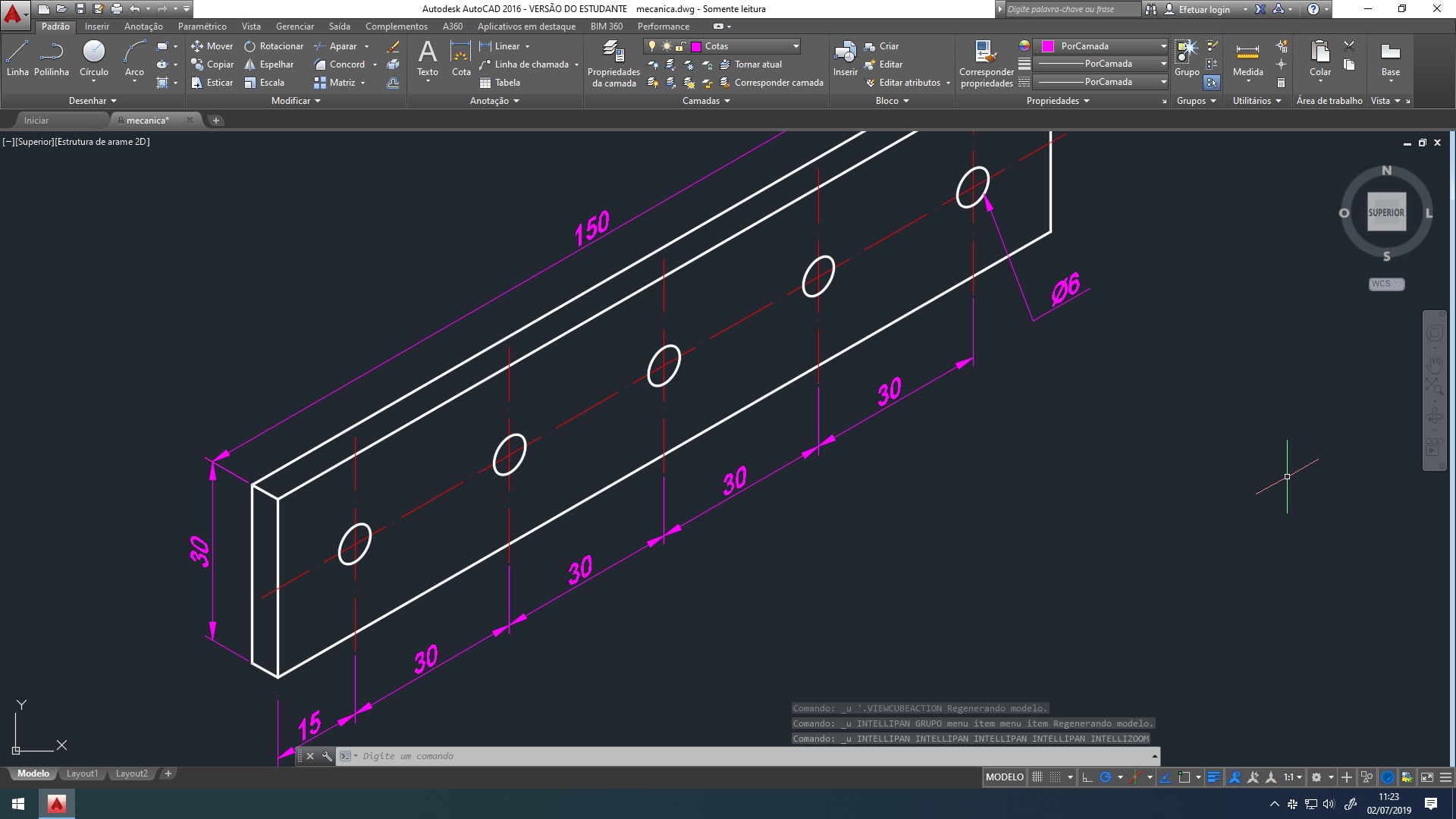Screen dimensions: 1456x819
Task: Click the Texto annotation tool
Action: click(x=428, y=58)
